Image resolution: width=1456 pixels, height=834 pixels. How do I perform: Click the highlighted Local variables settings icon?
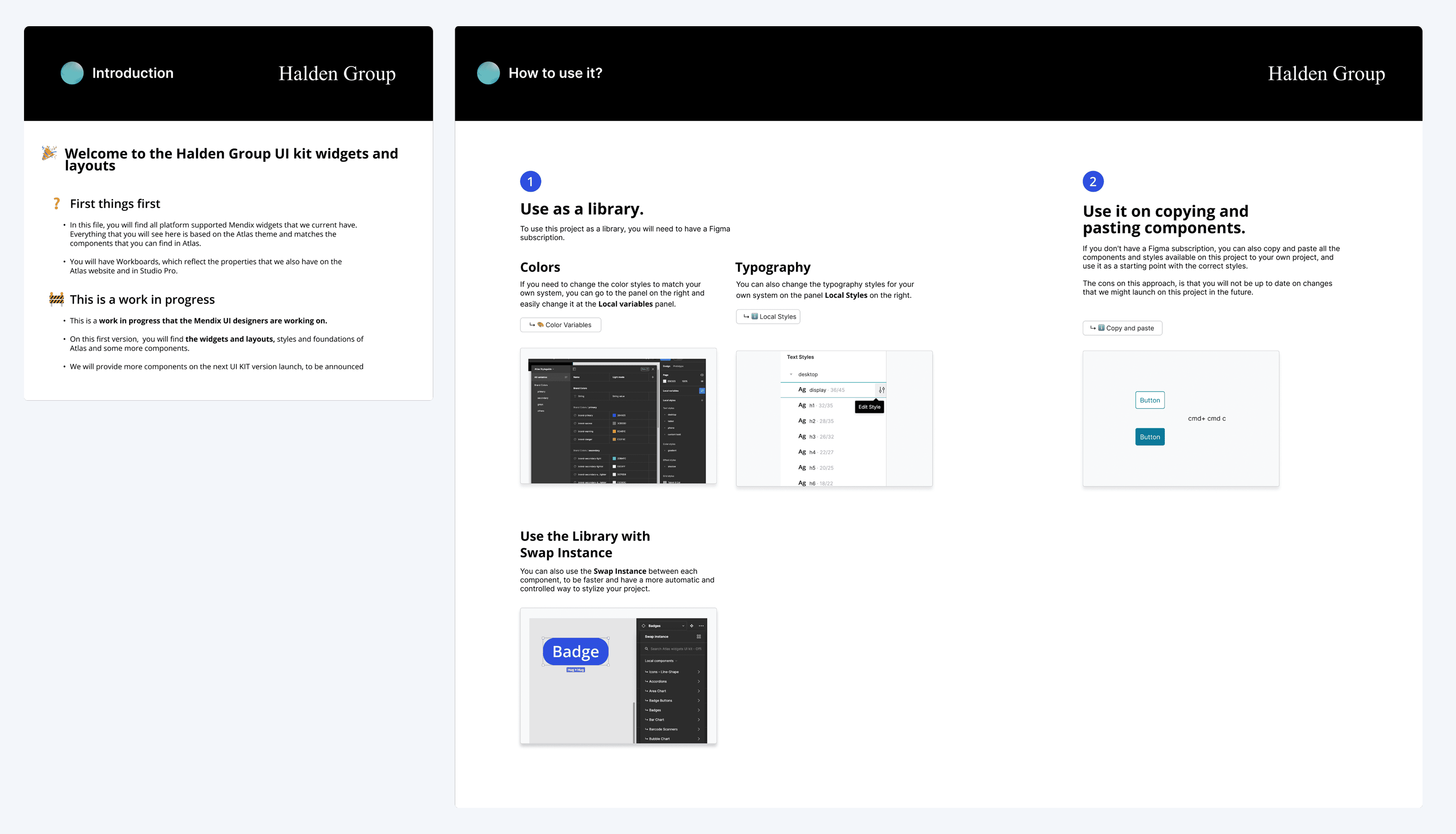pos(703,391)
